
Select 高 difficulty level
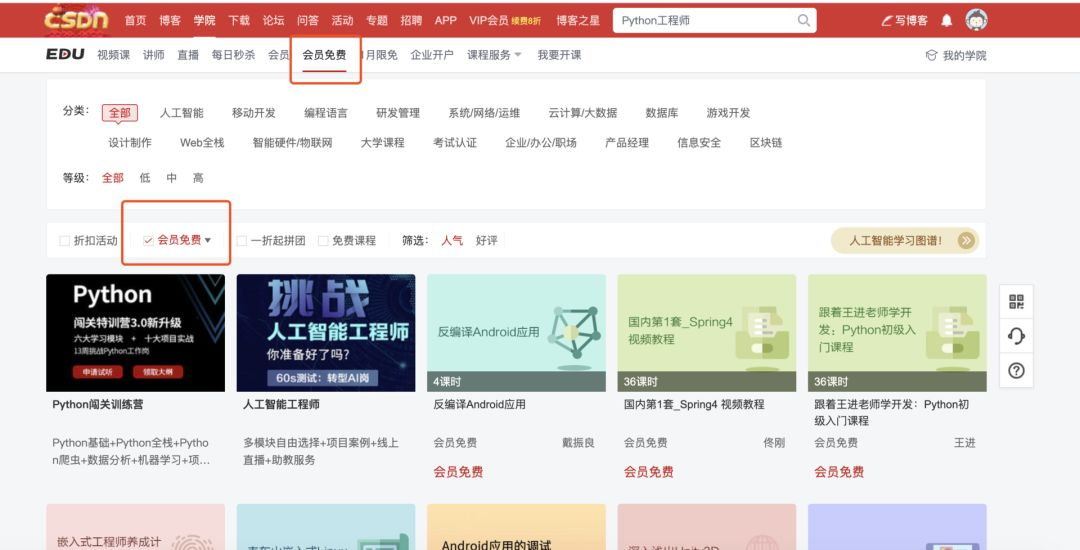(x=198, y=178)
